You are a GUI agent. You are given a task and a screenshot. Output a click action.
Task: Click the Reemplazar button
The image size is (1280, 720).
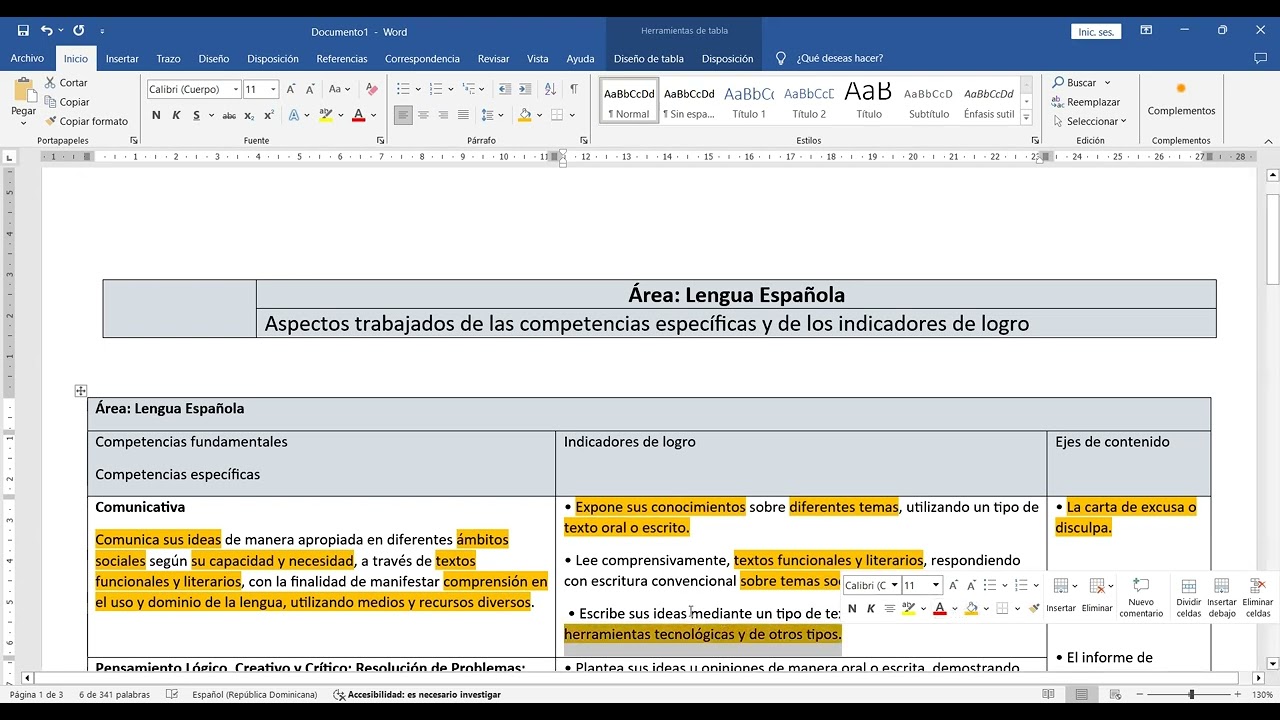[x=1086, y=102]
